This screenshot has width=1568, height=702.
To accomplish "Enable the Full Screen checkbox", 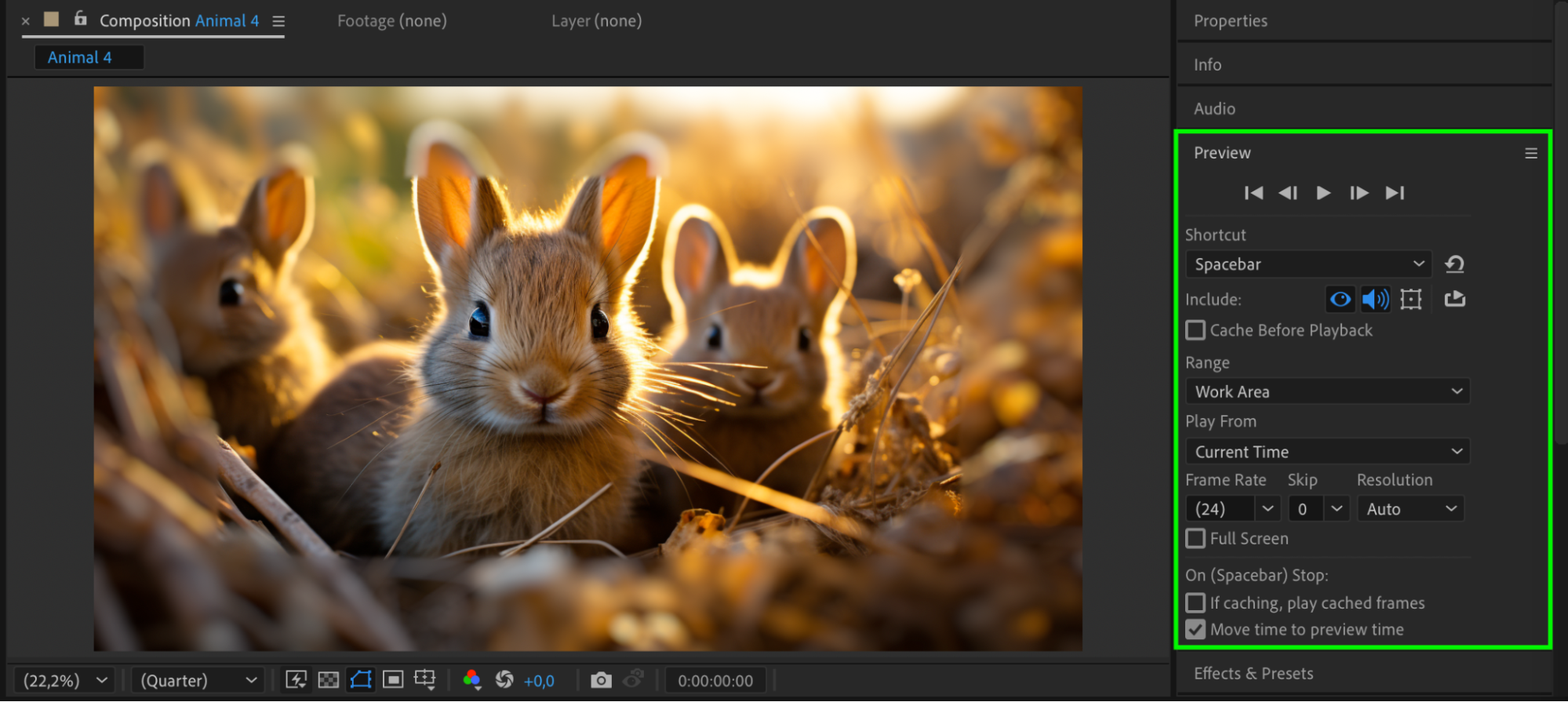I will 1195,539.
